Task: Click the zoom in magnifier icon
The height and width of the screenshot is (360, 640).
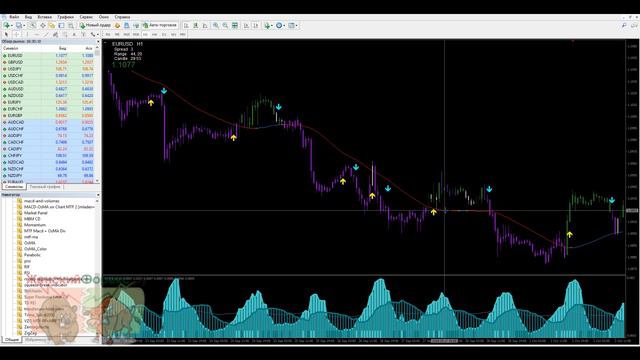Action: pyautogui.click(x=216, y=25)
